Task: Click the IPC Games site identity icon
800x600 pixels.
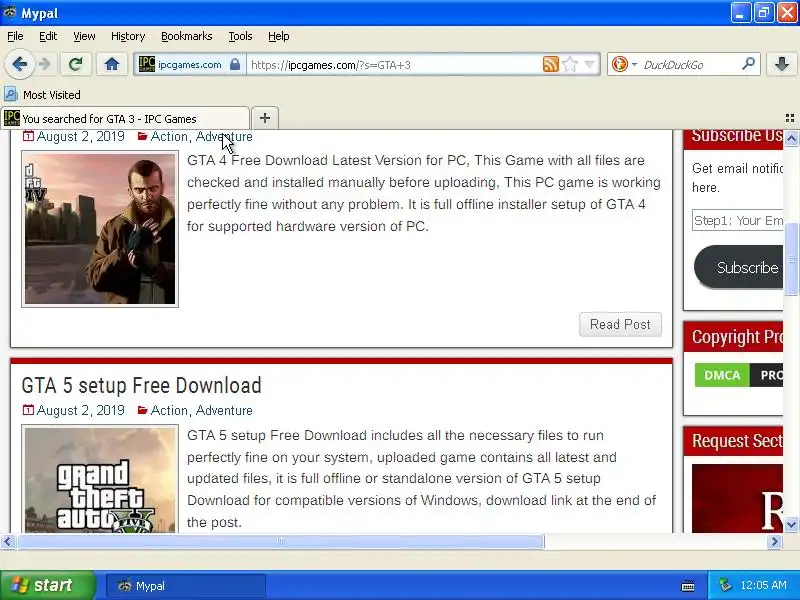Action: click(x=146, y=64)
